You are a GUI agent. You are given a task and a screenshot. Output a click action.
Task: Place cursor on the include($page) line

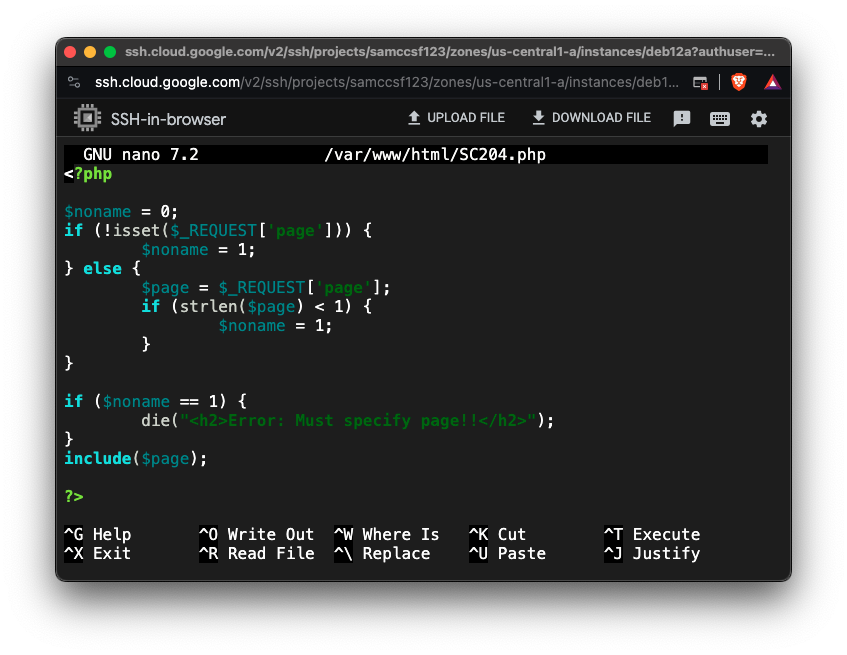click(x=136, y=458)
